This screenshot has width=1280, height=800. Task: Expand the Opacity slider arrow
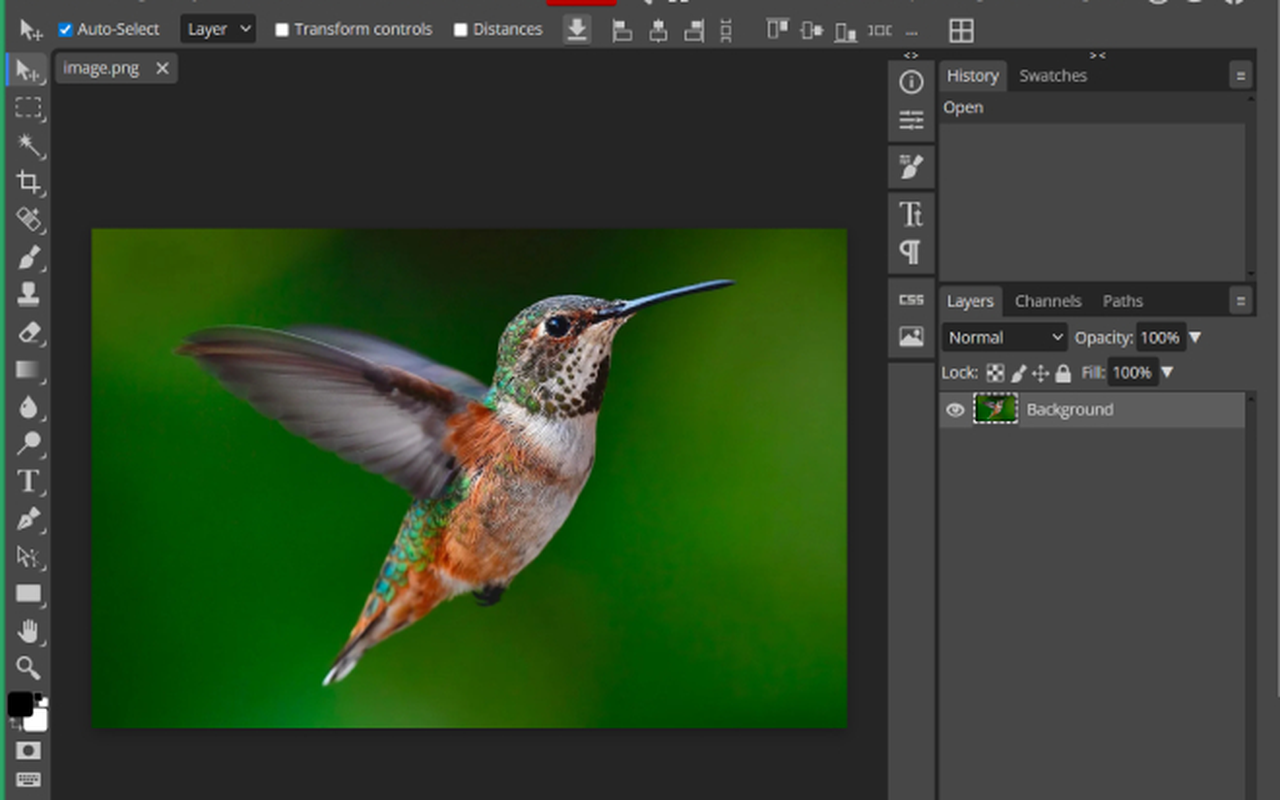point(1194,338)
